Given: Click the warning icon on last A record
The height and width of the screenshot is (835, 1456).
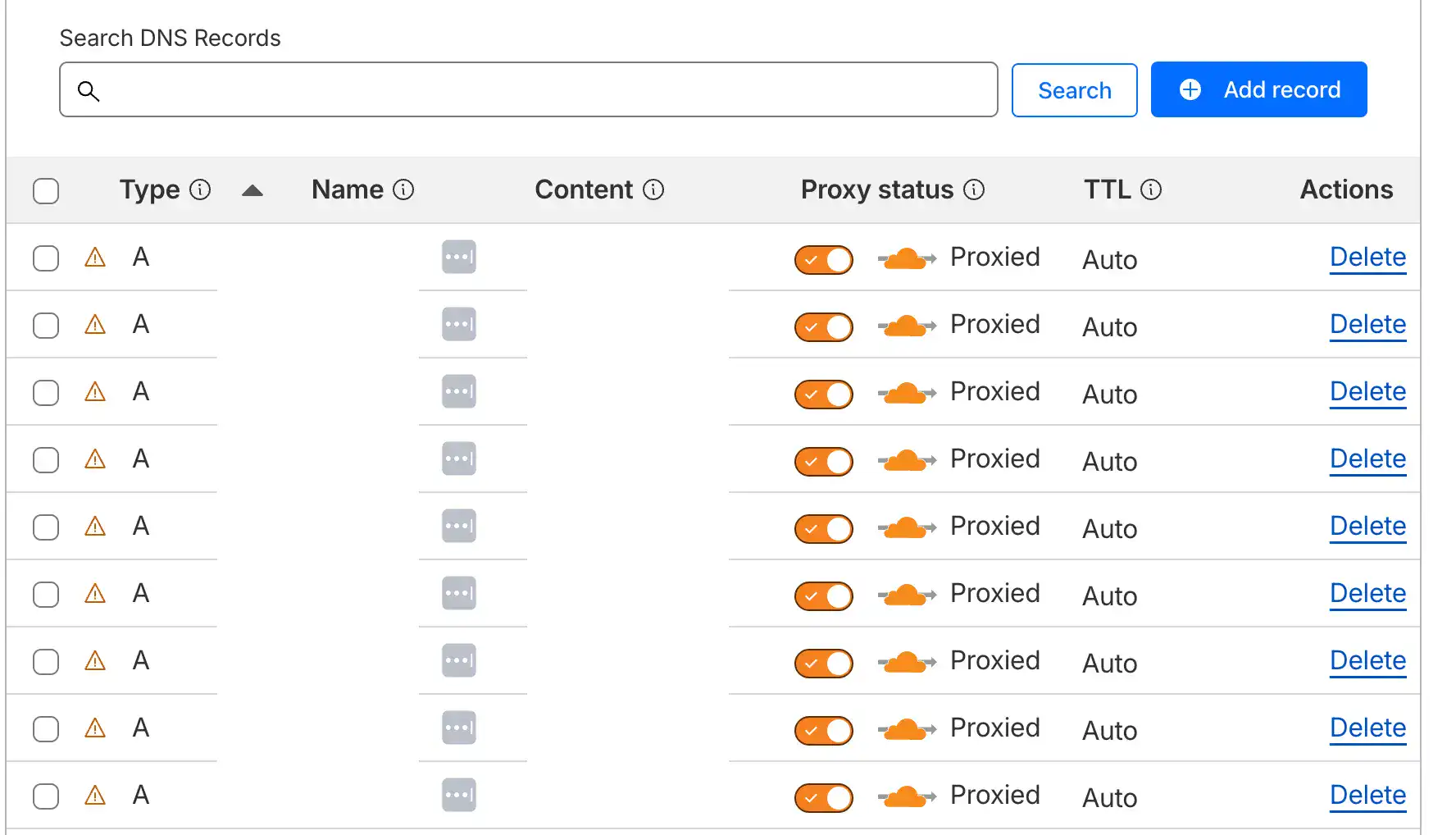Looking at the screenshot, I should [95, 796].
